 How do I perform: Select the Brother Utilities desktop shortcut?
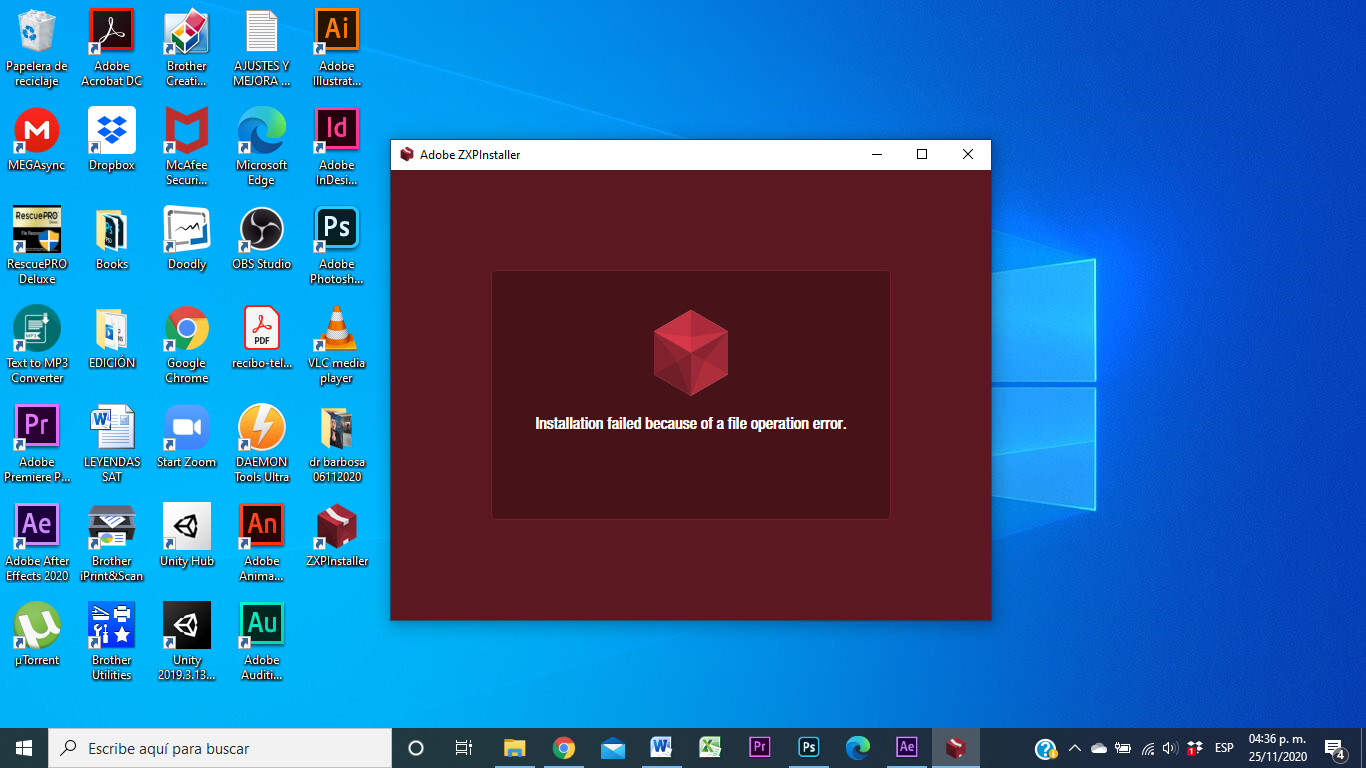tap(112, 641)
